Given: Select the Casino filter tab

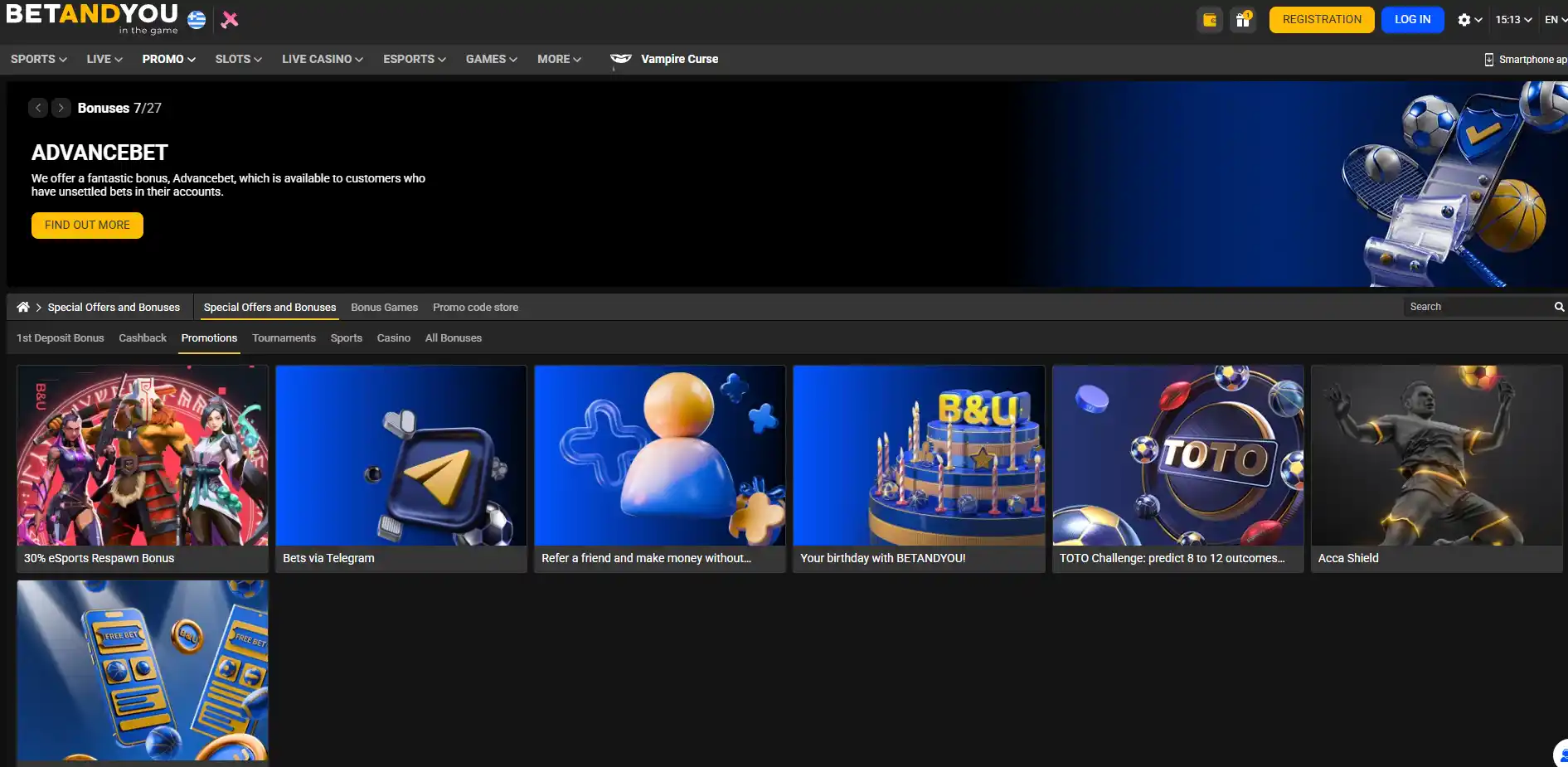Looking at the screenshot, I should click(x=394, y=338).
